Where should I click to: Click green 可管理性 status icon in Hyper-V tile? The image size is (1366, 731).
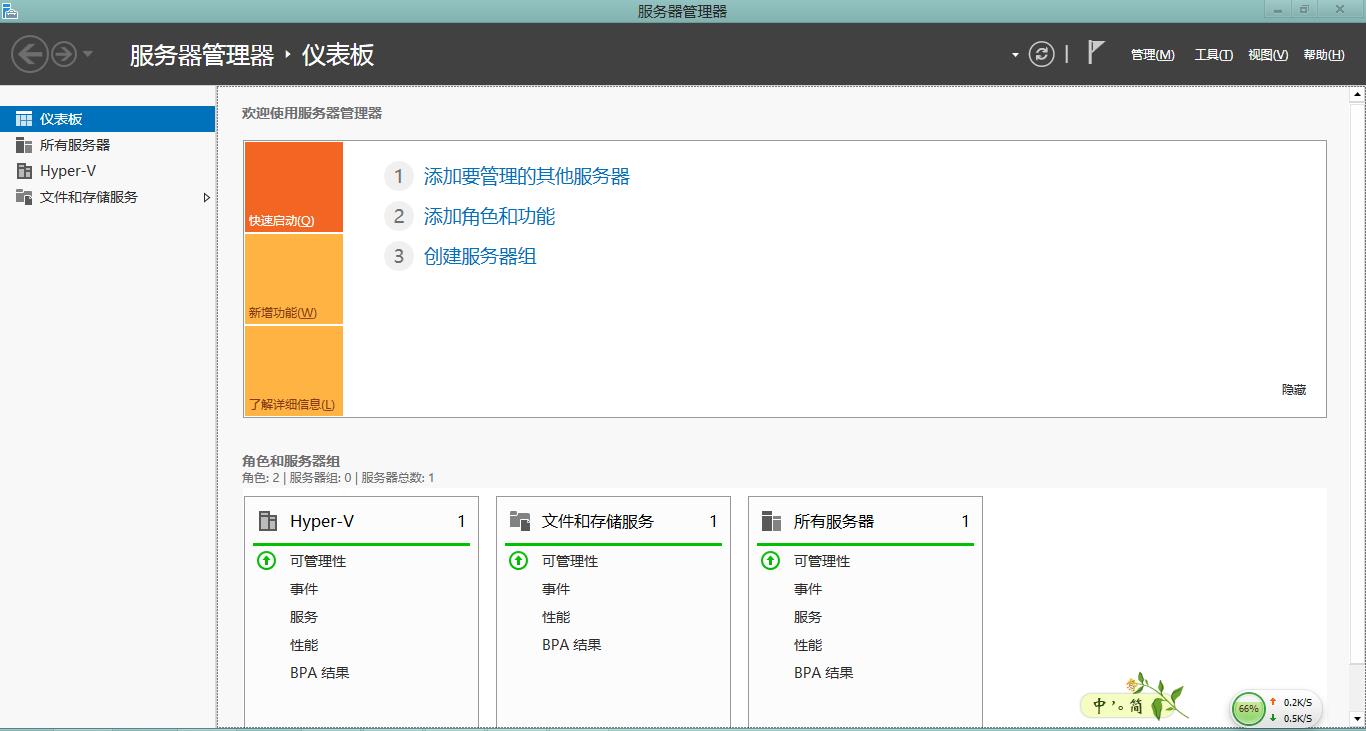tap(266, 561)
